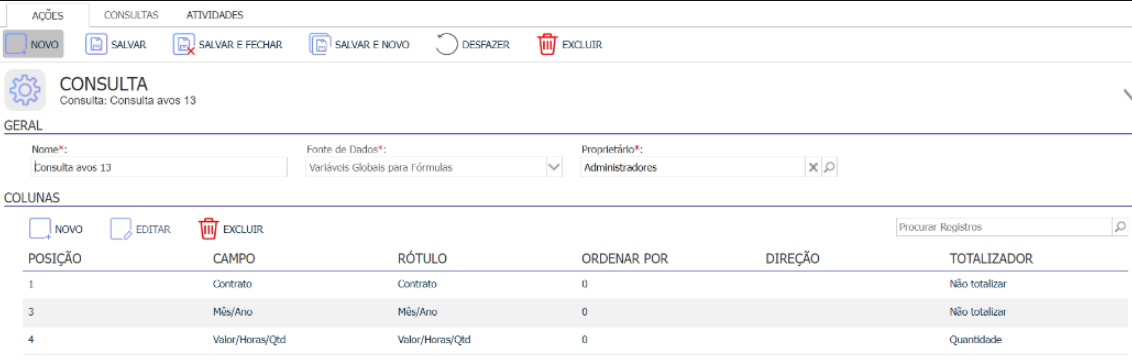This screenshot has height=360, width=1132.
Task: Click the Procurar Registros search magnifier icon
Action: coord(1120,227)
